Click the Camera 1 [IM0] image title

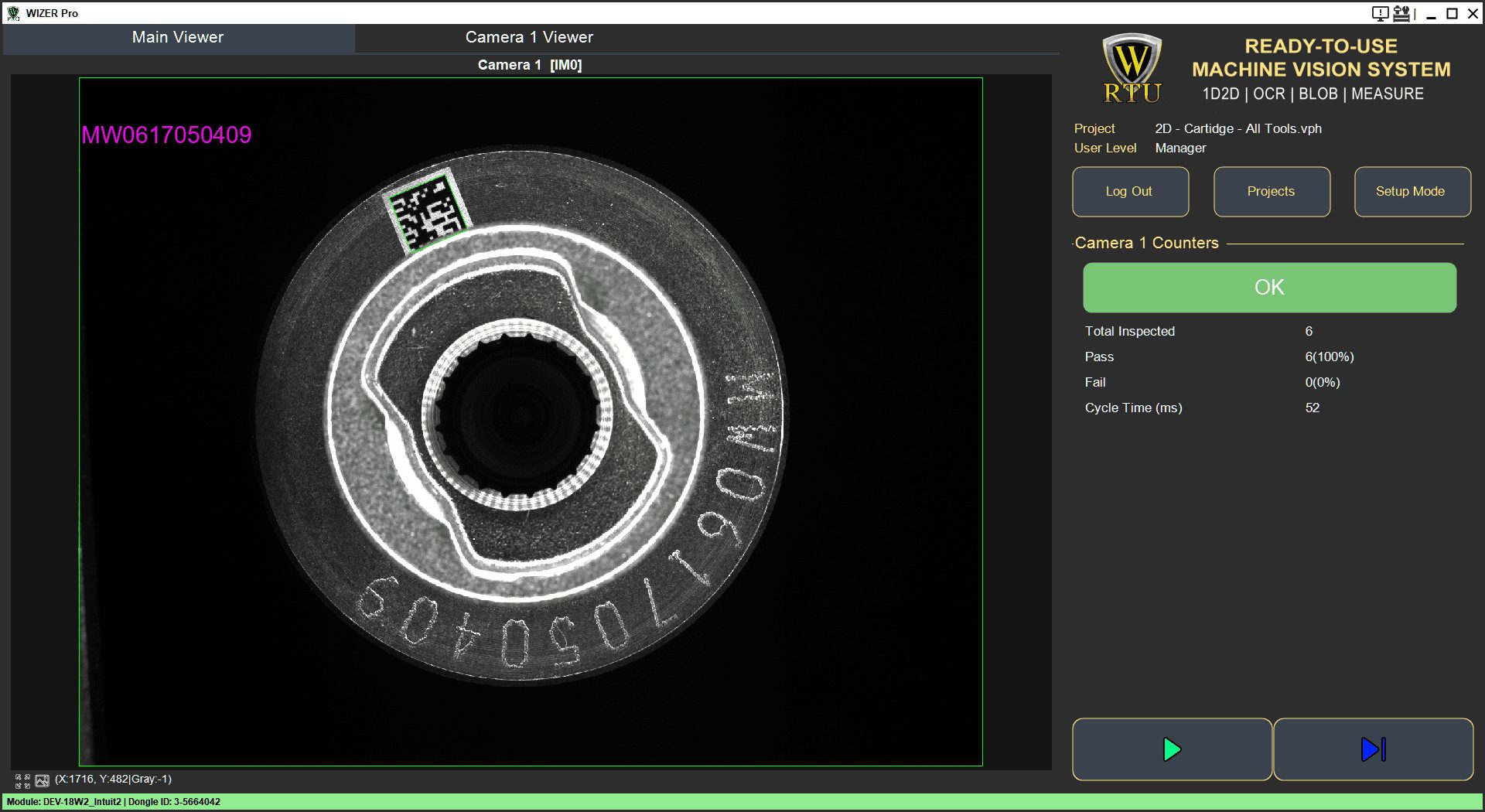tap(530, 65)
